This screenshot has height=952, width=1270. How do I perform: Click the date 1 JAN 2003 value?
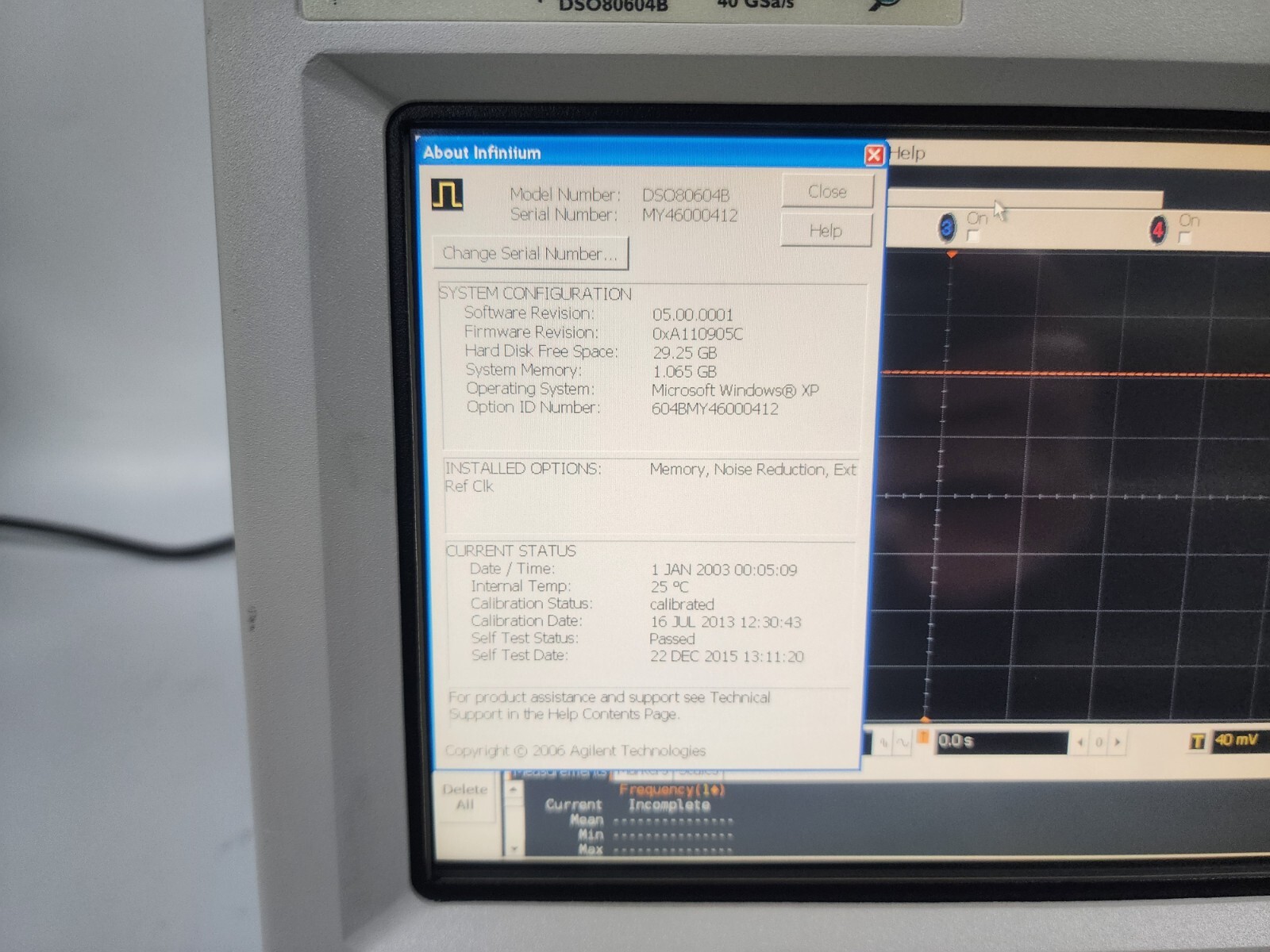pyautogui.click(x=724, y=570)
